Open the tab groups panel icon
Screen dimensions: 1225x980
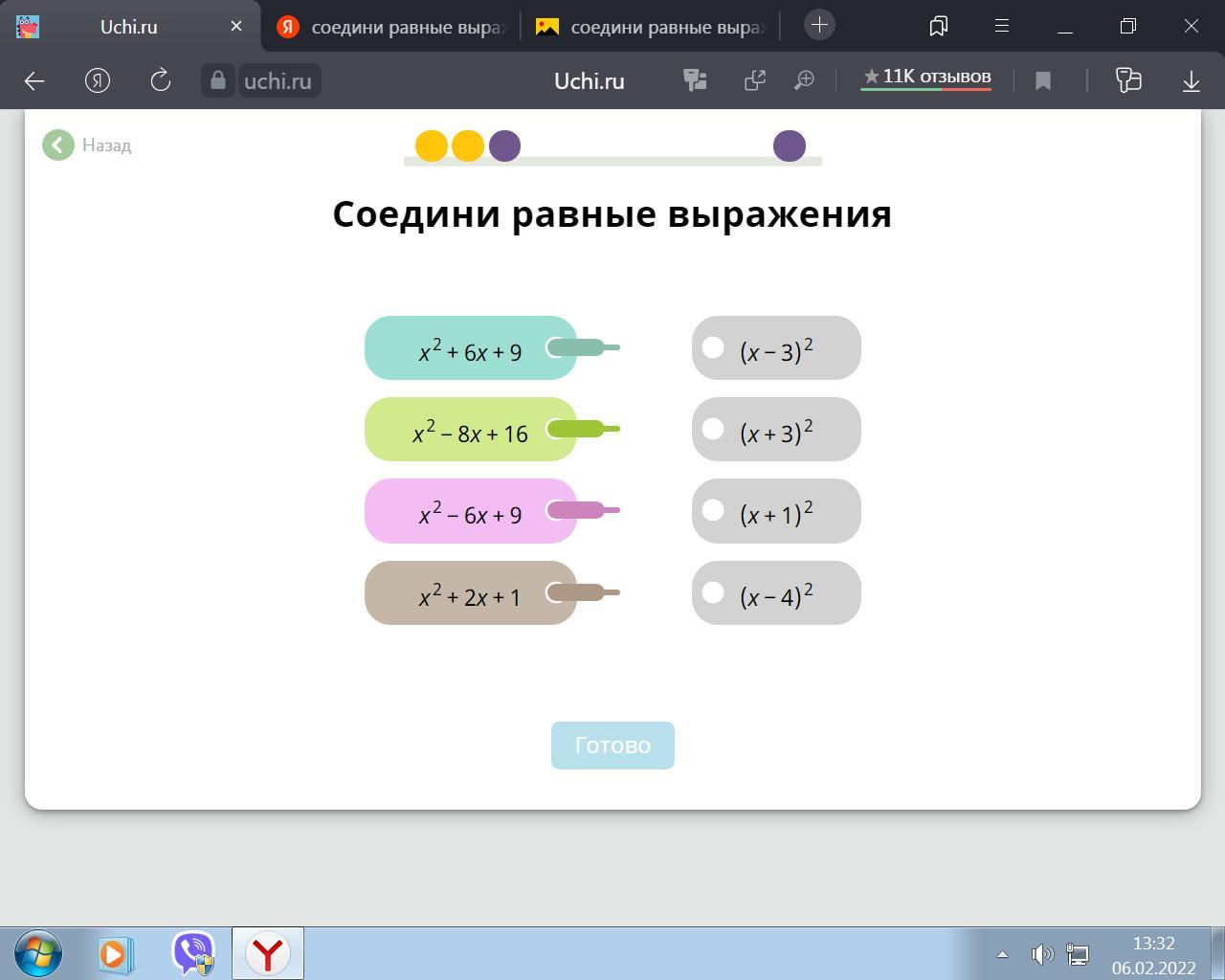(x=939, y=26)
